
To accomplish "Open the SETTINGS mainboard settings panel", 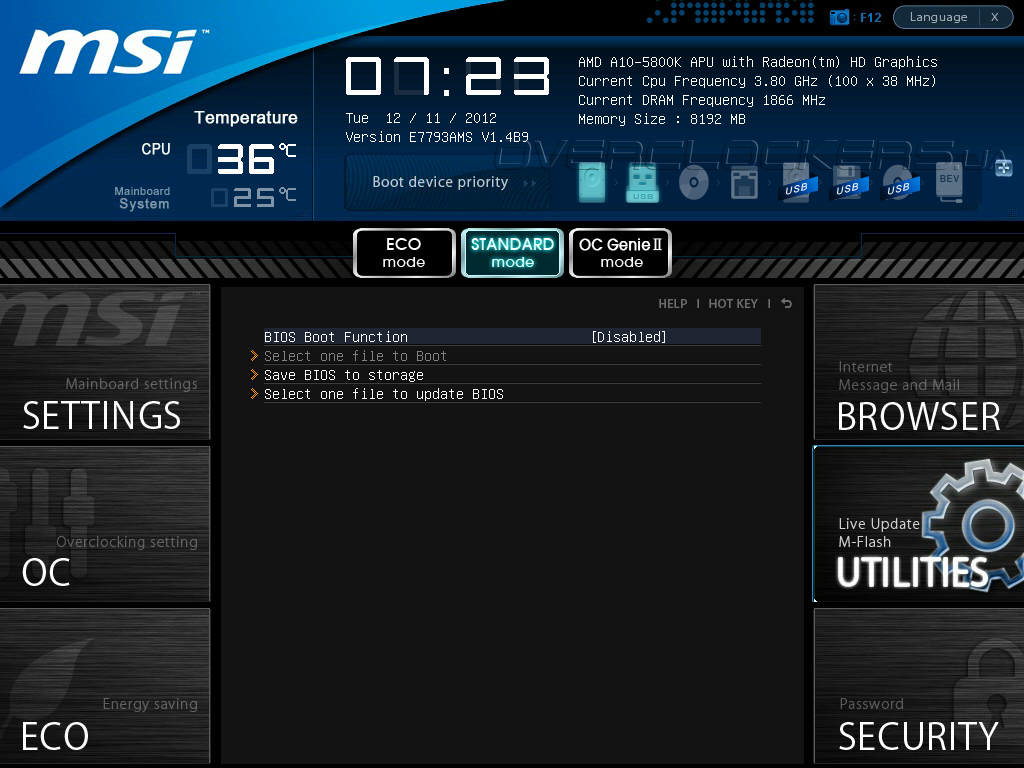I will (x=104, y=362).
